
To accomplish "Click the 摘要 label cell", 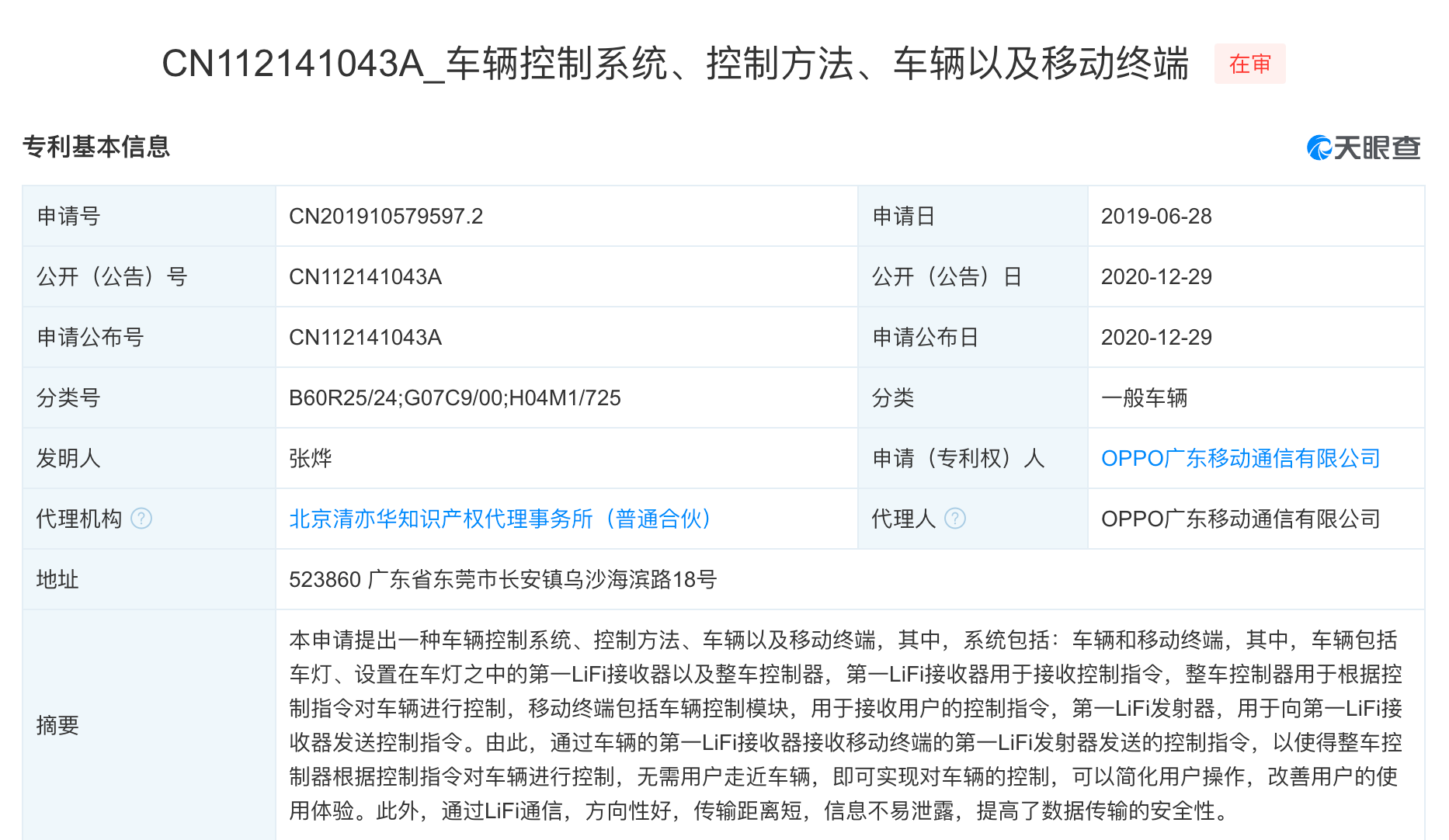I will pyautogui.click(x=149, y=725).
